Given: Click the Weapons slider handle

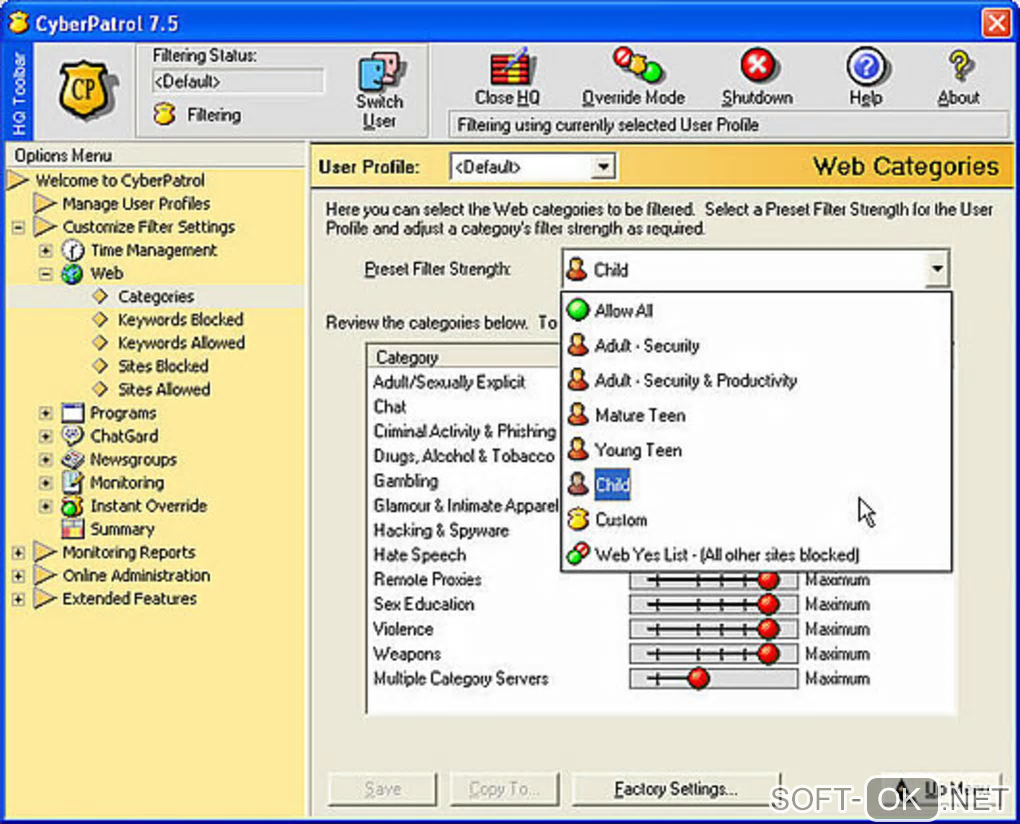Looking at the screenshot, I should (x=768, y=654).
